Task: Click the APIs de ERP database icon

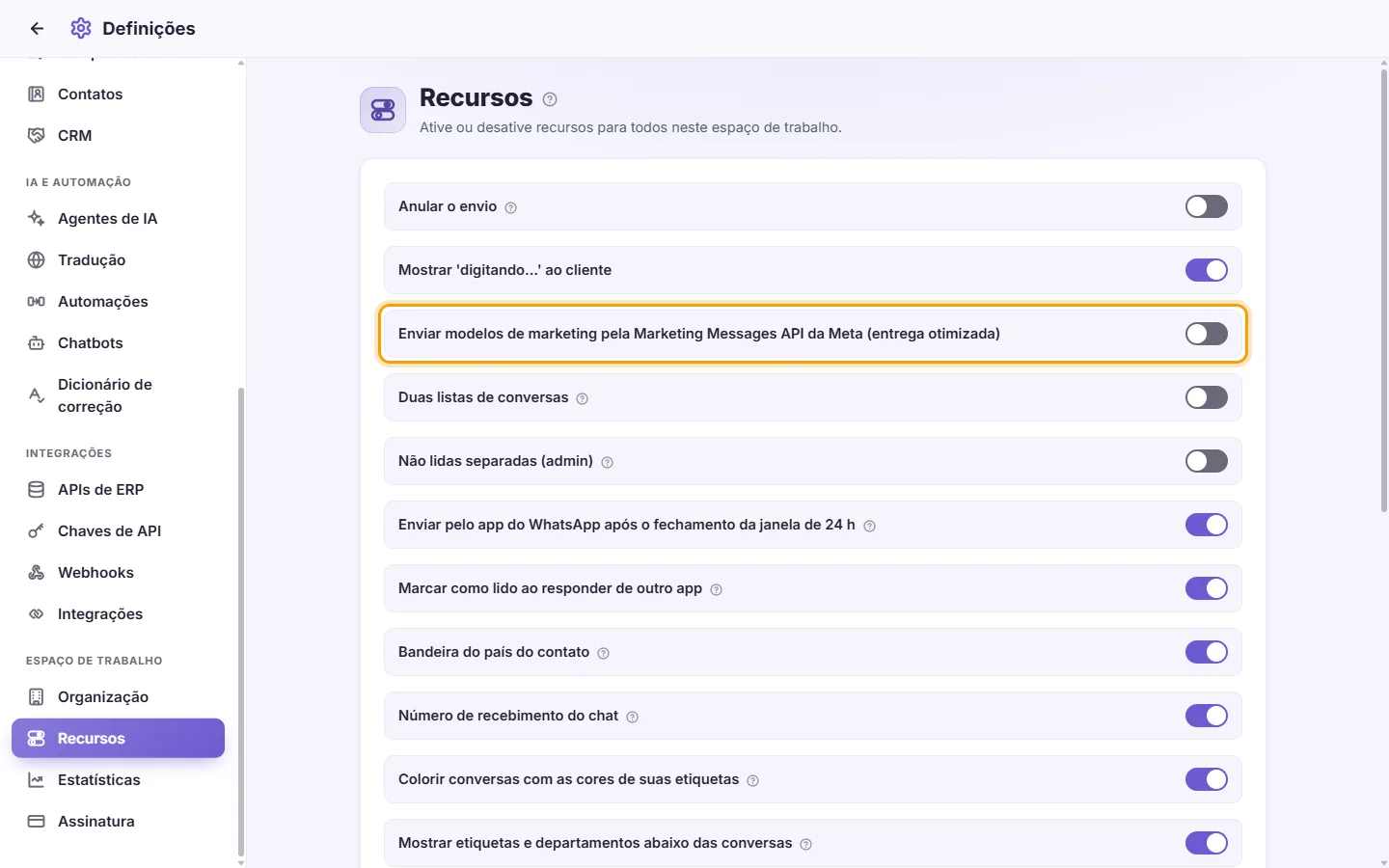Action: pyautogui.click(x=37, y=490)
